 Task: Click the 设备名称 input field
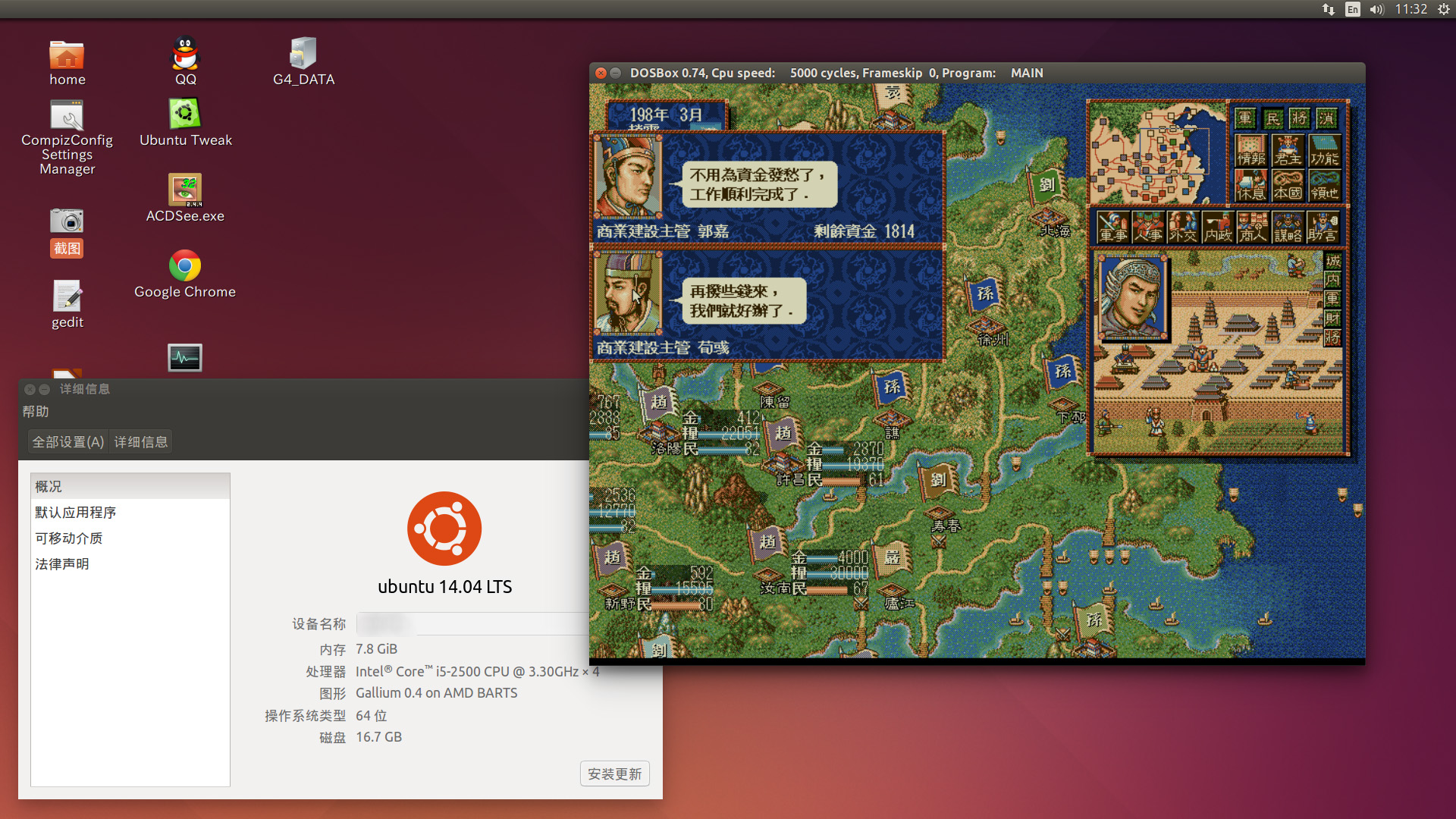pyautogui.click(x=473, y=623)
